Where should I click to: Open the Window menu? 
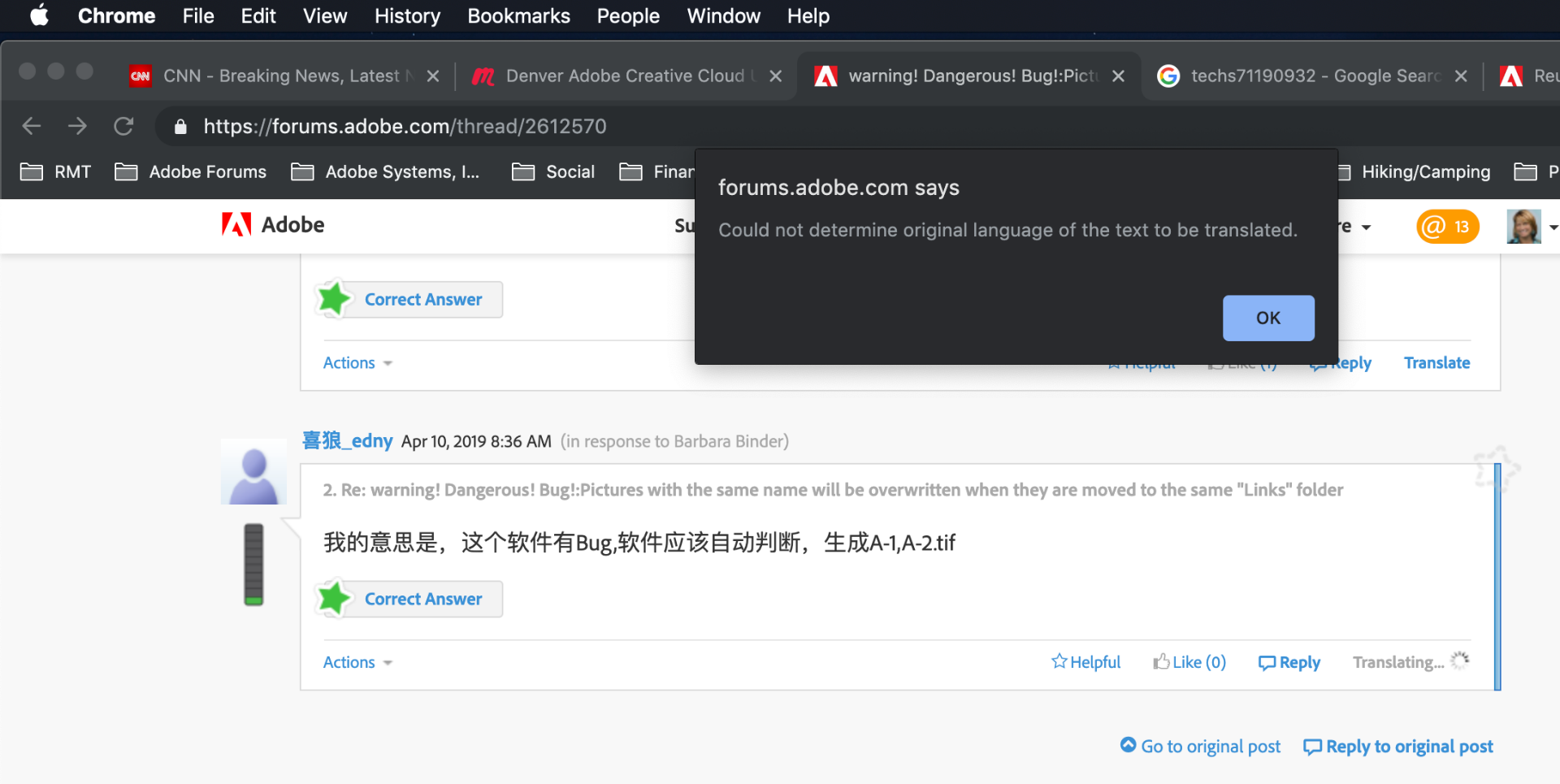click(723, 15)
